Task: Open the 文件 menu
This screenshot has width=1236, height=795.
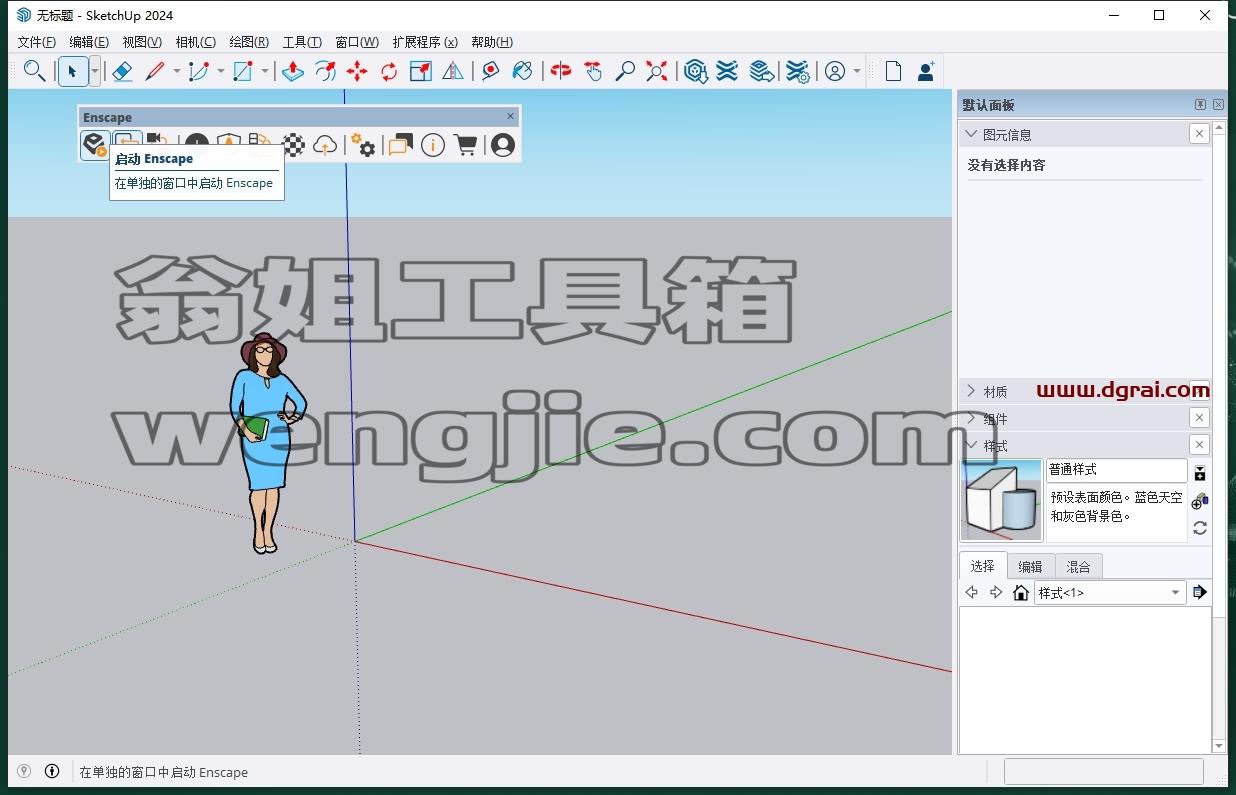Action: (37, 42)
